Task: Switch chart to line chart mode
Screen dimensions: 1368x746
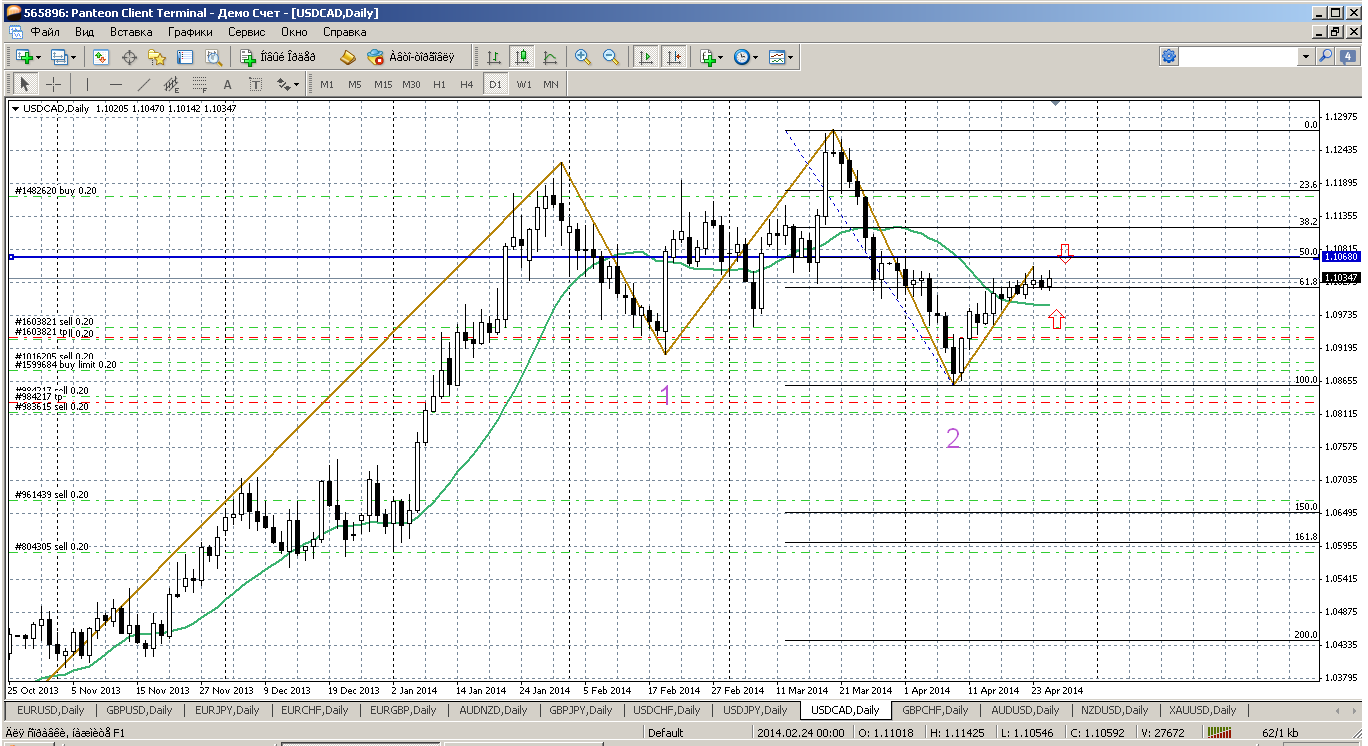Action: [549, 58]
